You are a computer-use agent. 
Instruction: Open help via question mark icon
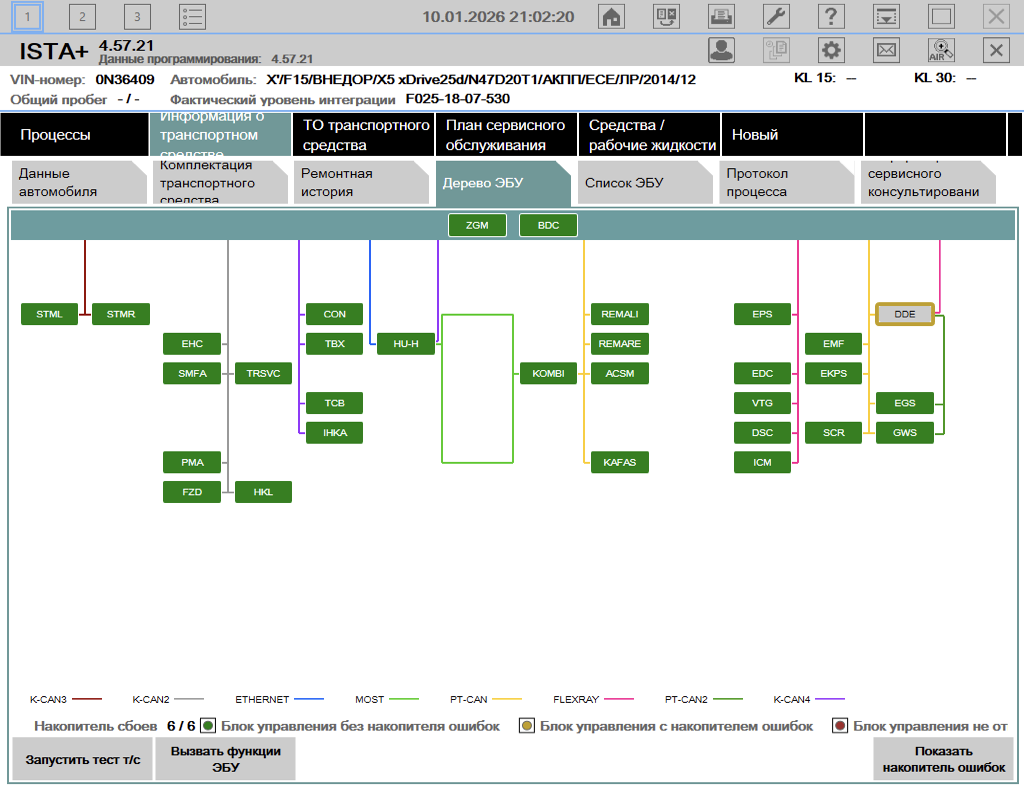coord(831,16)
